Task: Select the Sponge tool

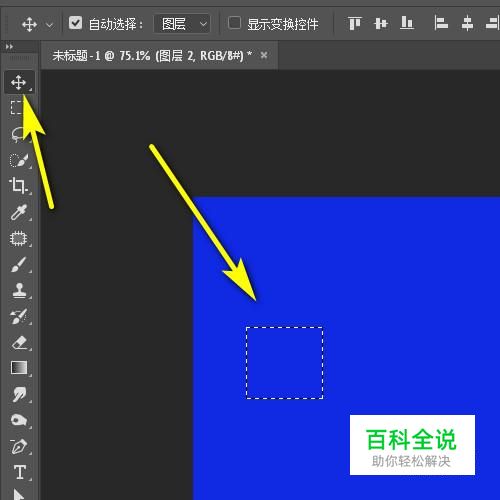Action: pos(19,420)
